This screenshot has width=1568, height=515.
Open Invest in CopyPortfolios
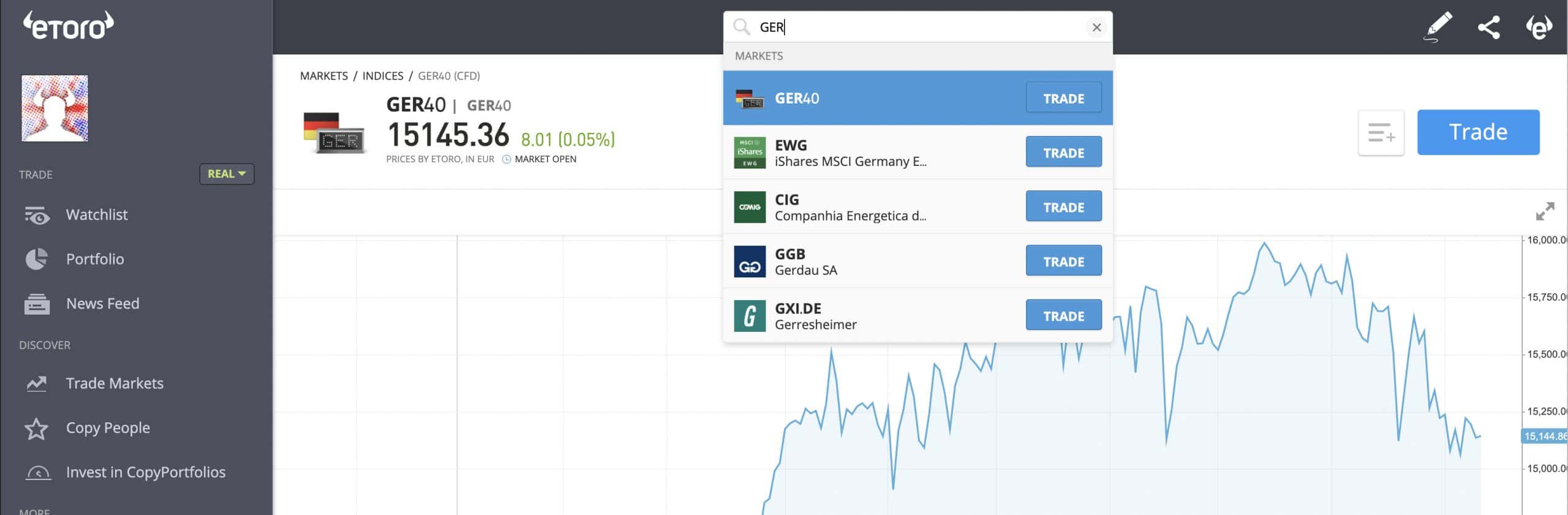(146, 472)
